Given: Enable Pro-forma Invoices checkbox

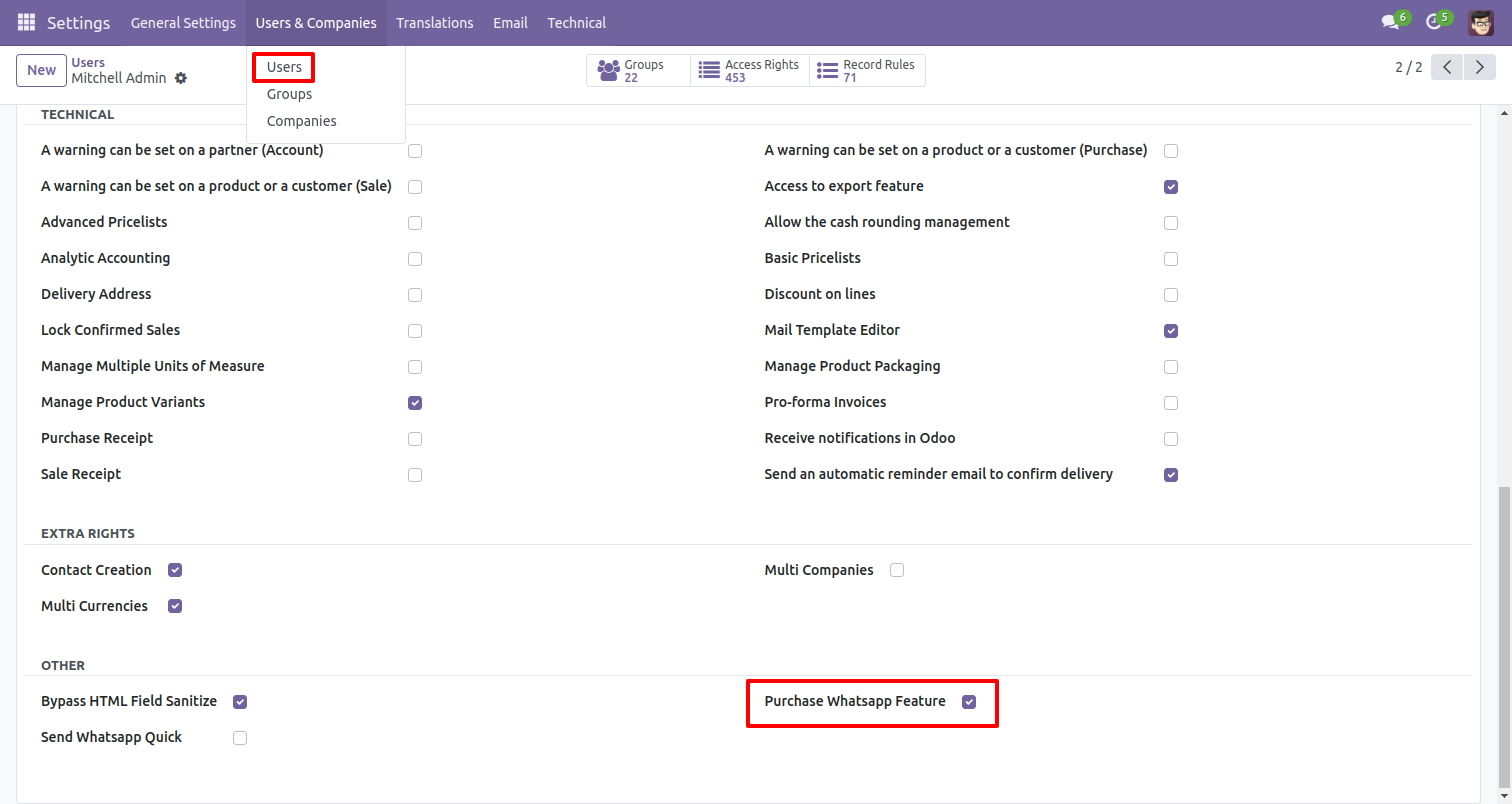Looking at the screenshot, I should point(1171,403).
